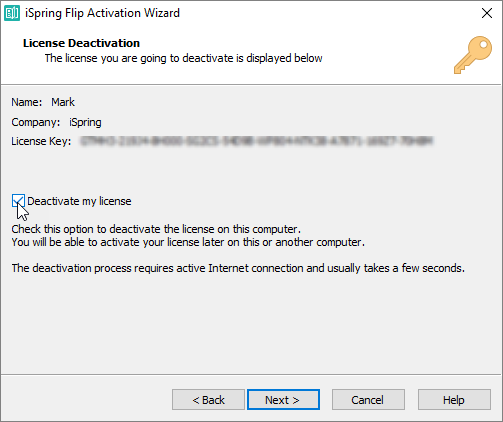Screen dimensions: 503x422
Task: Go to the next step with Next >
Action: 283,400
